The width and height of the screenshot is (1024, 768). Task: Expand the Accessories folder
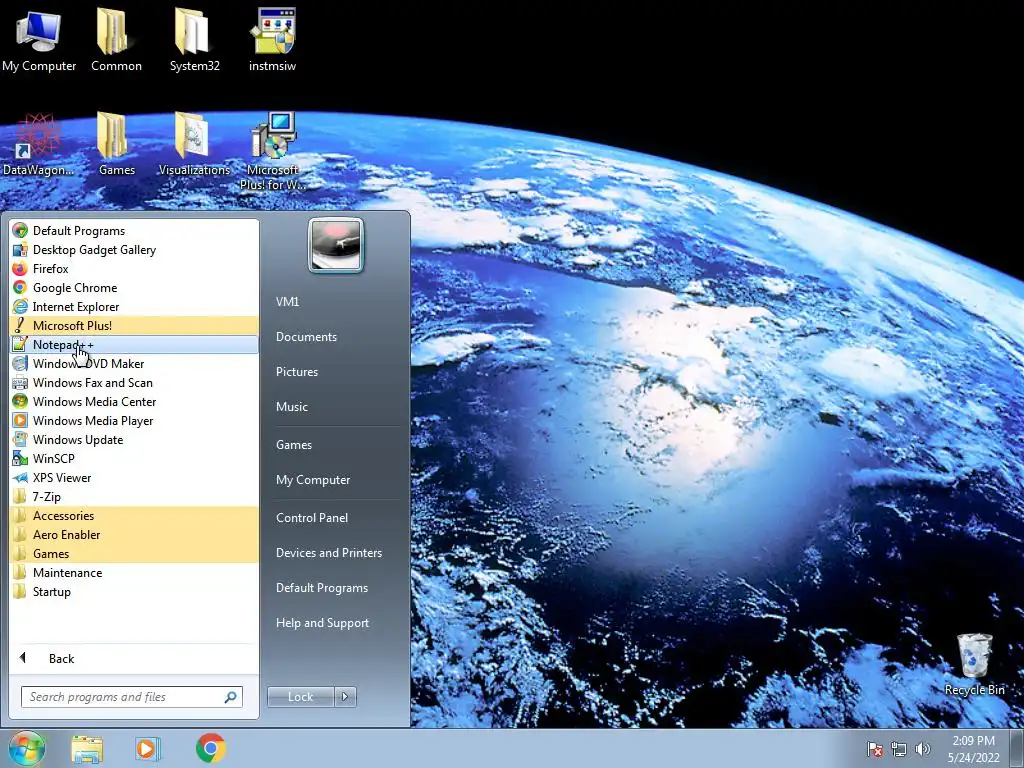tap(135, 515)
